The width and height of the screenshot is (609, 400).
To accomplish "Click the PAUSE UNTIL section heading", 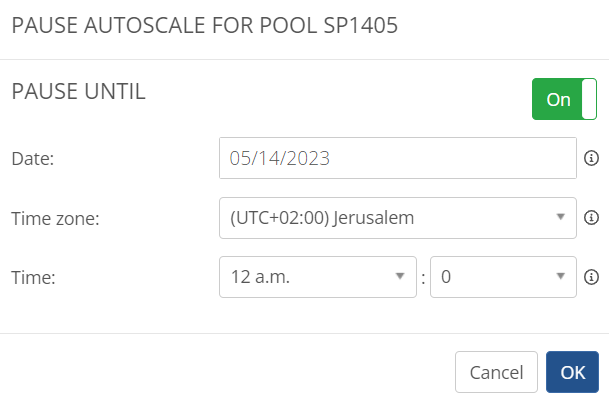I will 78,92.
